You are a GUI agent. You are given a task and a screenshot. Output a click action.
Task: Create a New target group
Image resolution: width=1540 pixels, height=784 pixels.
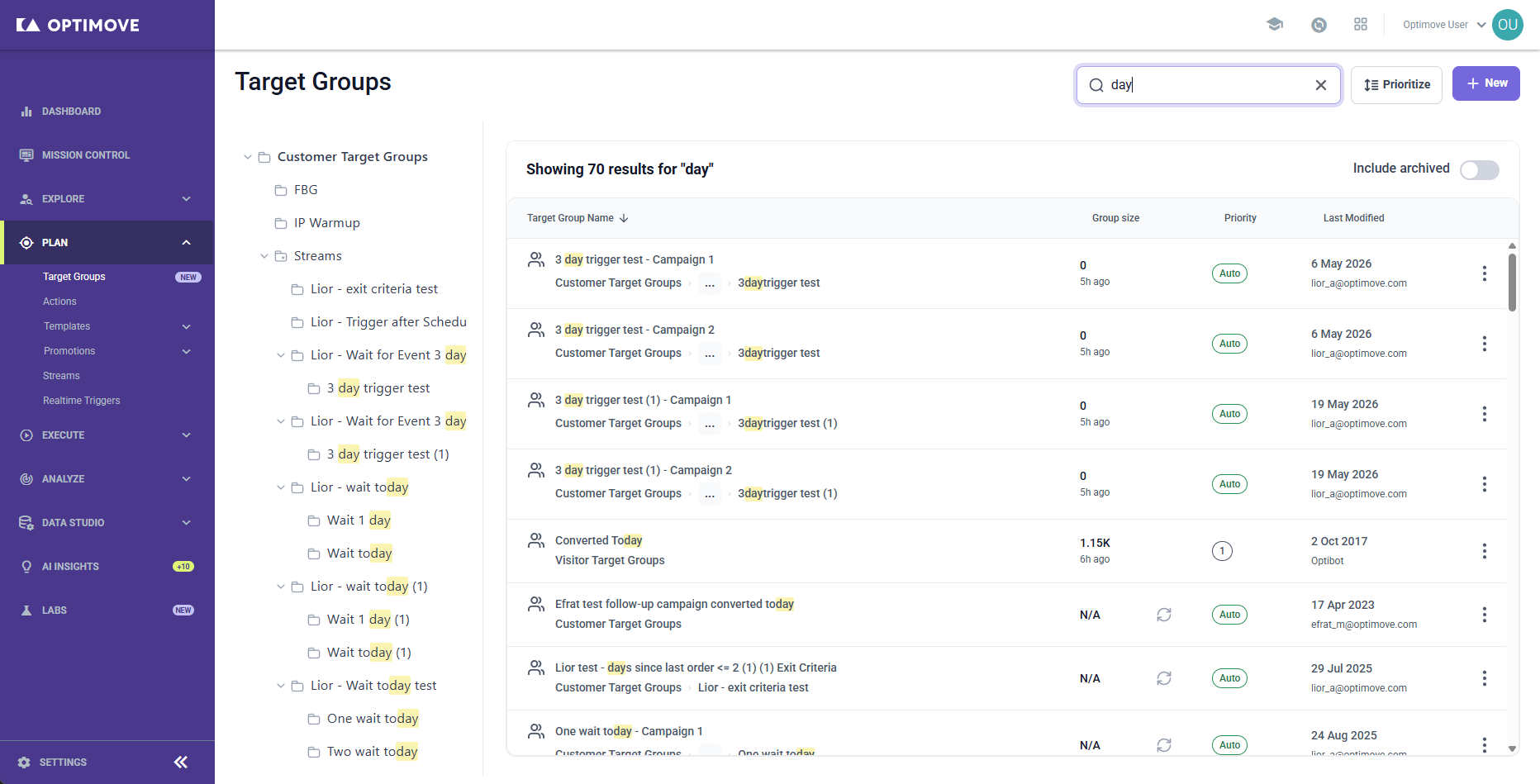(x=1486, y=83)
